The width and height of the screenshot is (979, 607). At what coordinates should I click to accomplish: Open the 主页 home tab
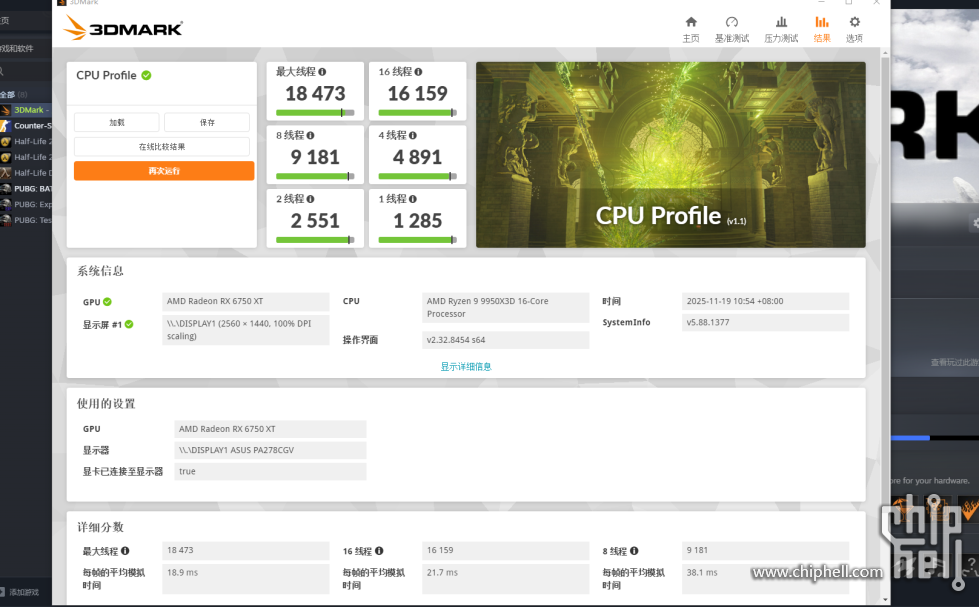click(x=691, y=29)
